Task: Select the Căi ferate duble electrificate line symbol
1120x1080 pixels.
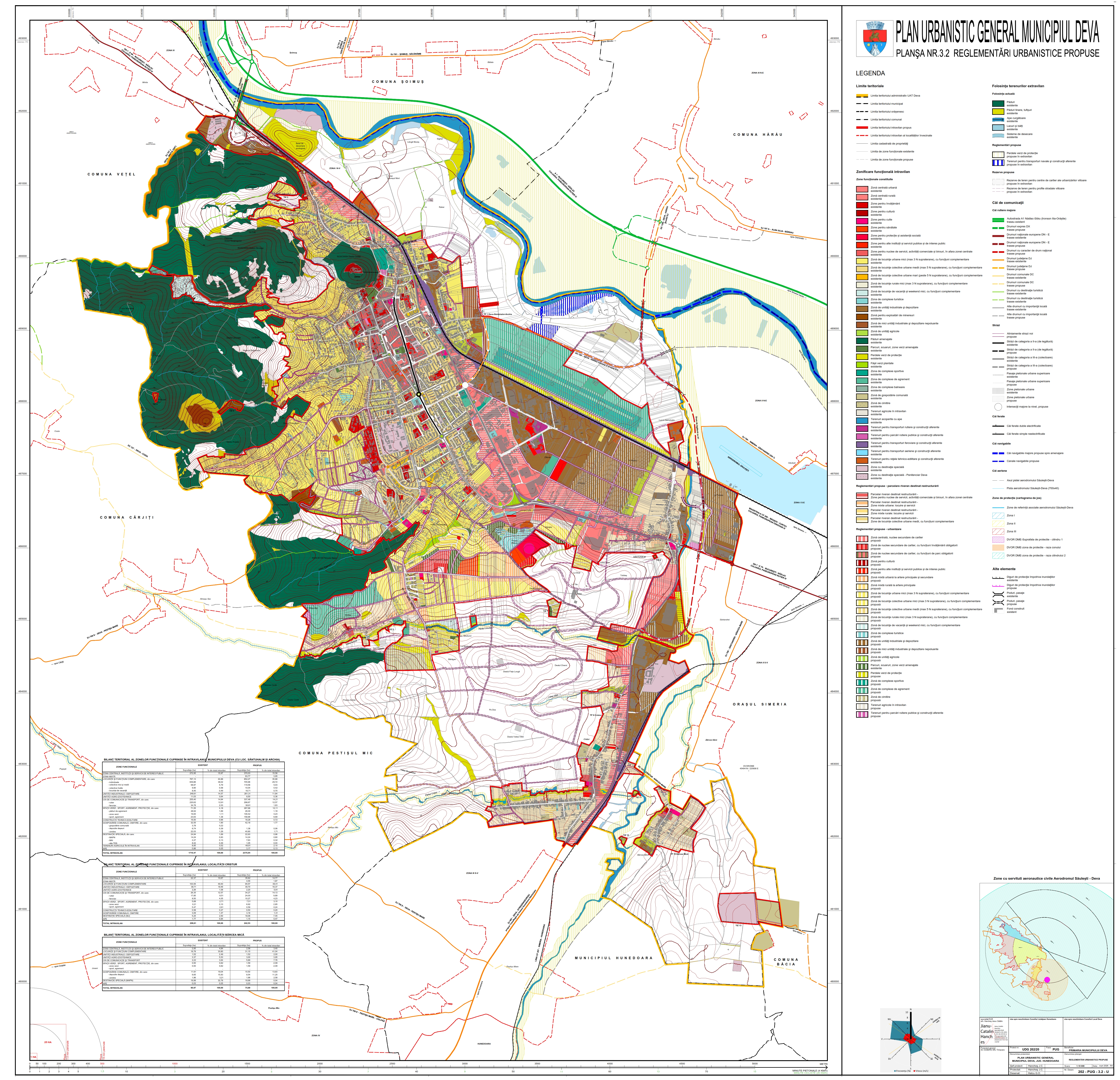Action: (998, 426)
